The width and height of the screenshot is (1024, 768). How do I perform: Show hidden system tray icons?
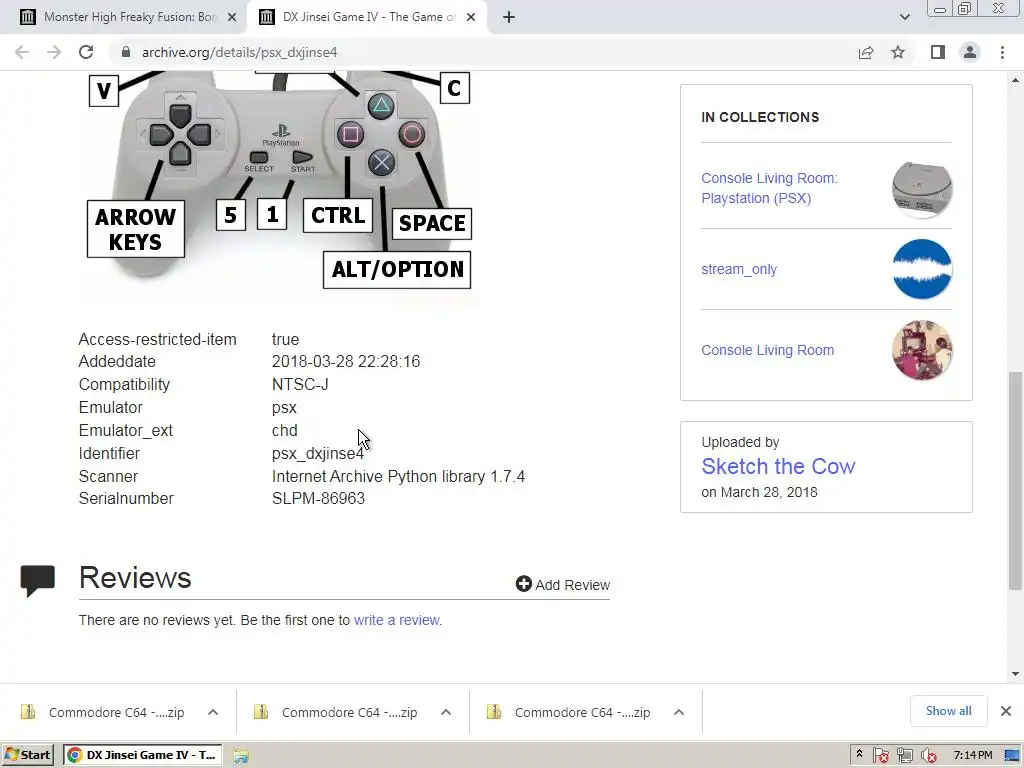click(859, 754)
